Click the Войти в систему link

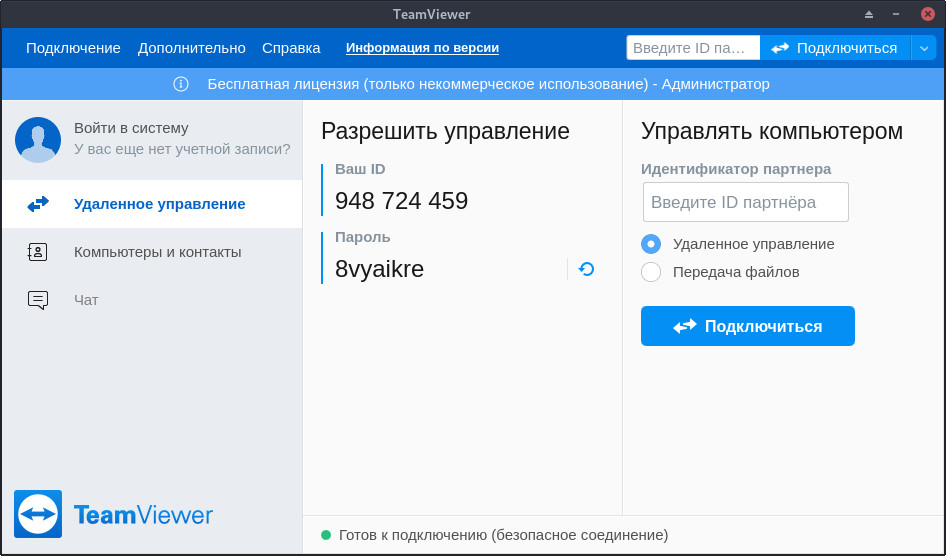[131, 128]
